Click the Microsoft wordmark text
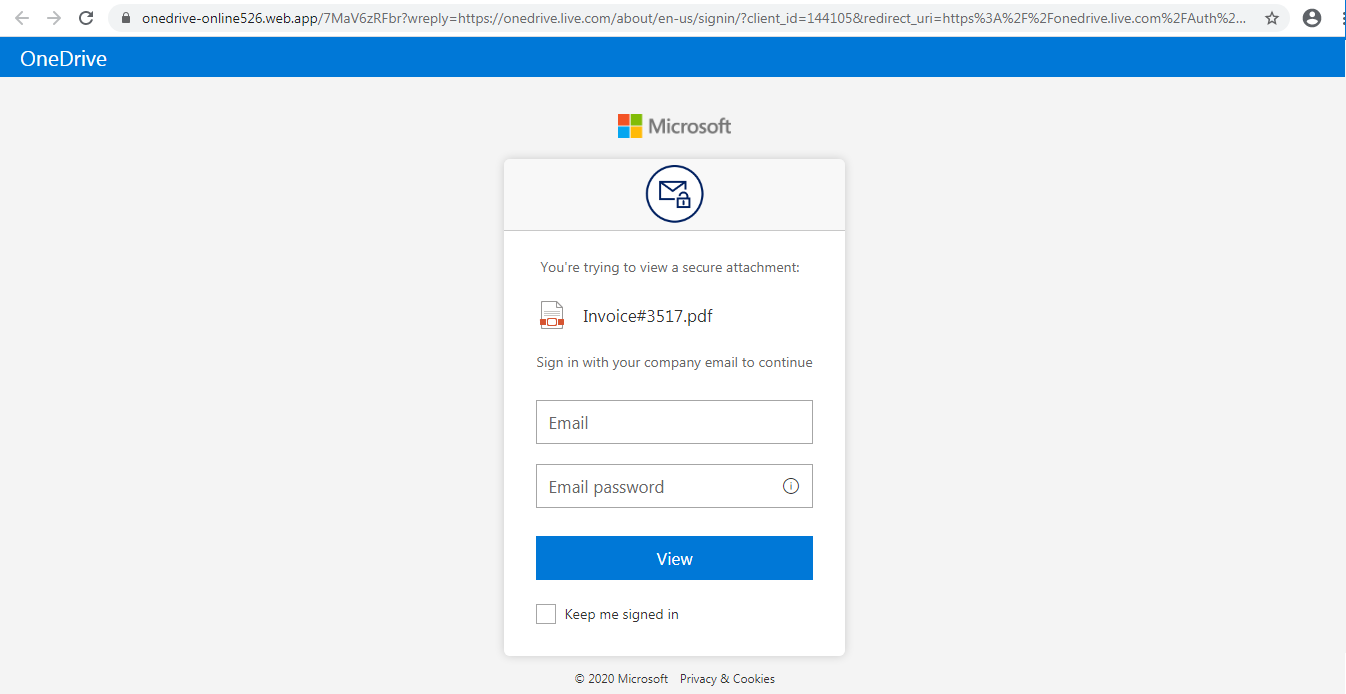1346x694 pixels. point(690,126)
